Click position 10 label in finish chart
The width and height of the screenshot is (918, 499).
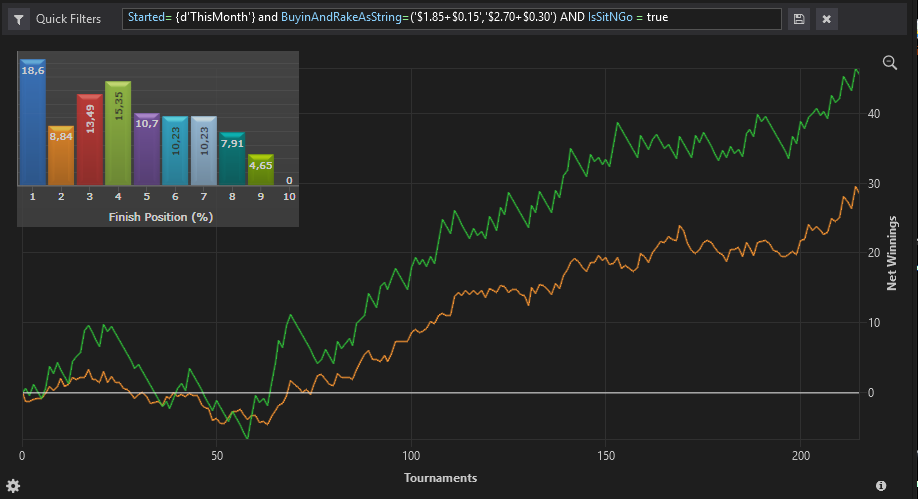(x=289, y=196)
